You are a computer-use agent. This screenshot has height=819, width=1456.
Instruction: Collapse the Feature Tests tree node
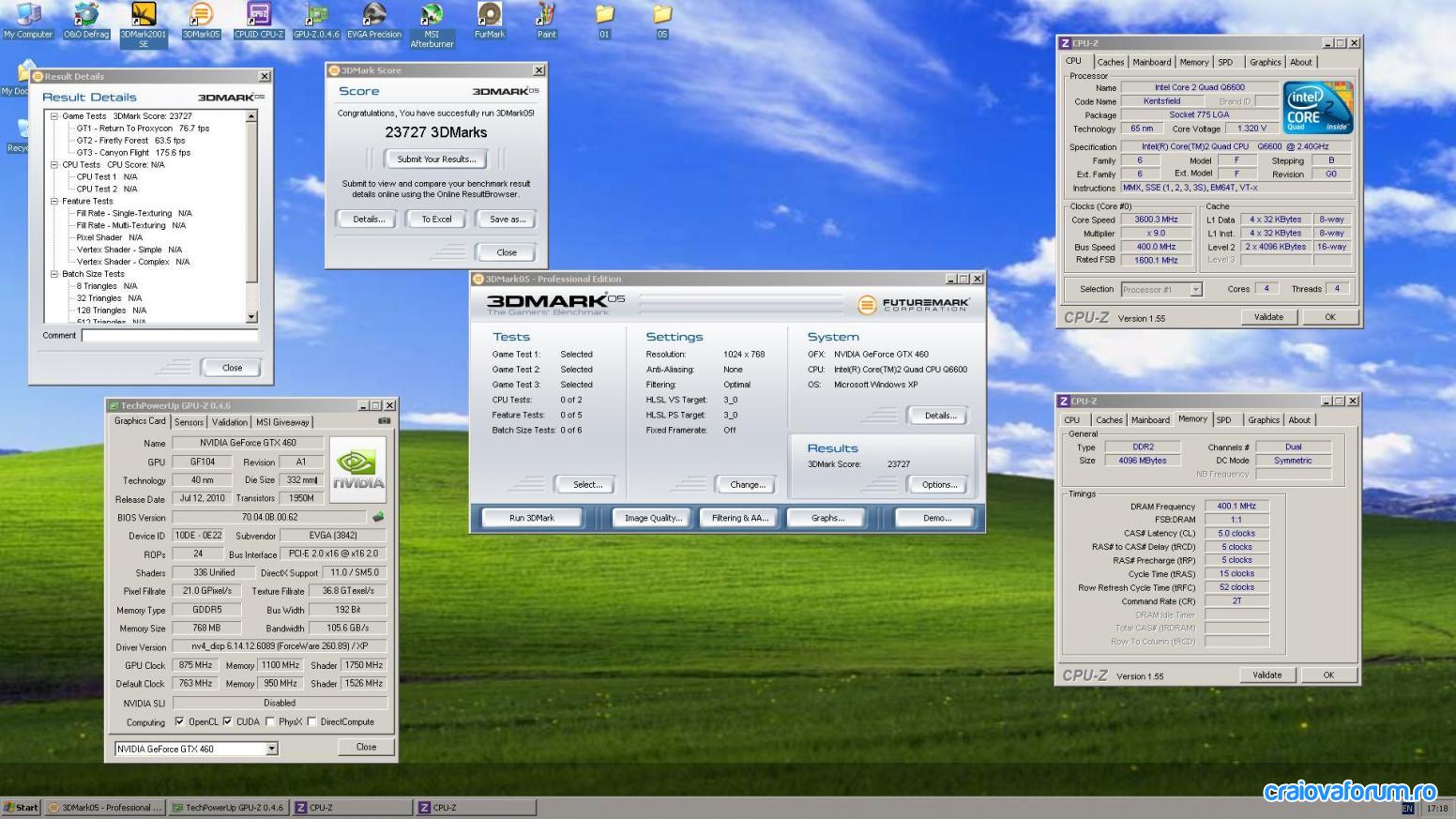pyautogui.click(x=54, y=201)
